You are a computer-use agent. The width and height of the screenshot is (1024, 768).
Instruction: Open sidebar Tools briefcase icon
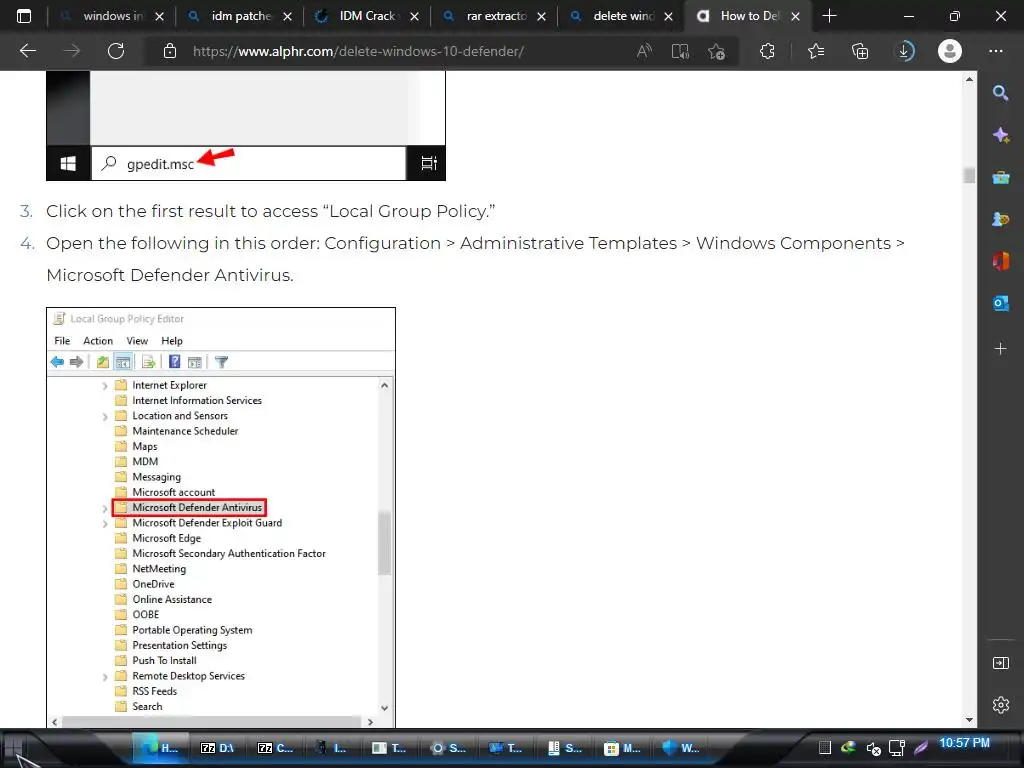click(x=1000, y=177)
